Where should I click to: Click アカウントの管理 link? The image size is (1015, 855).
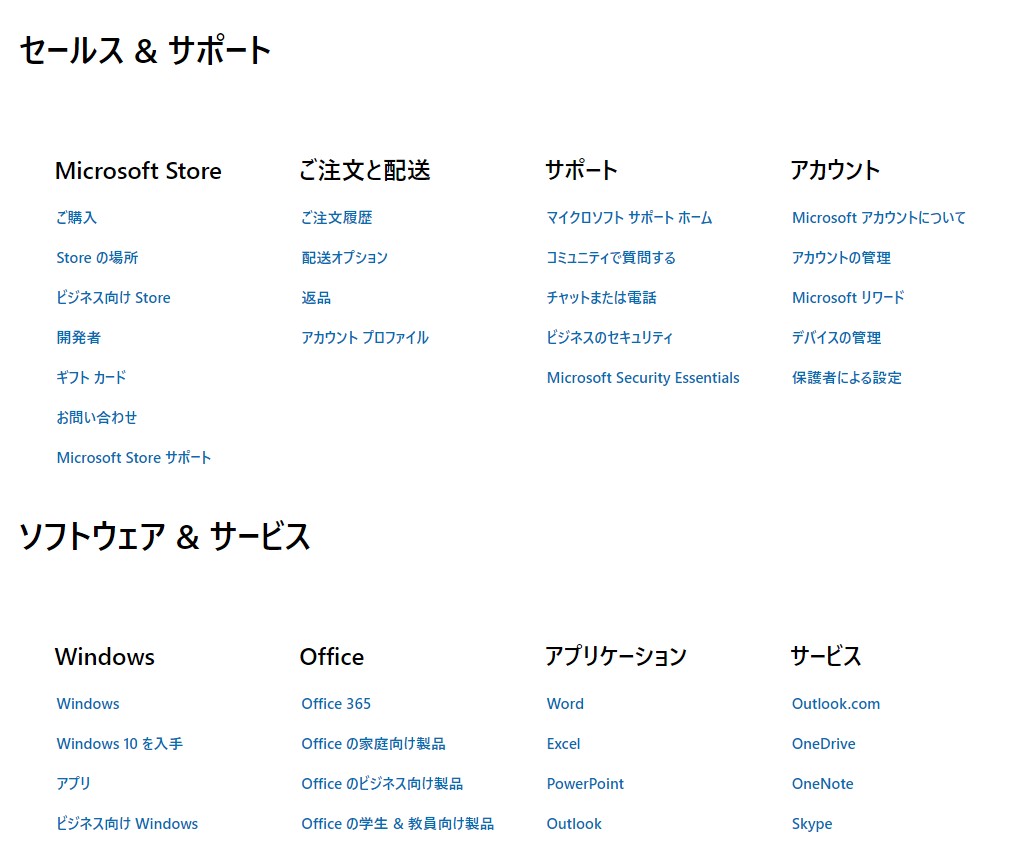[x=841, y=258]
